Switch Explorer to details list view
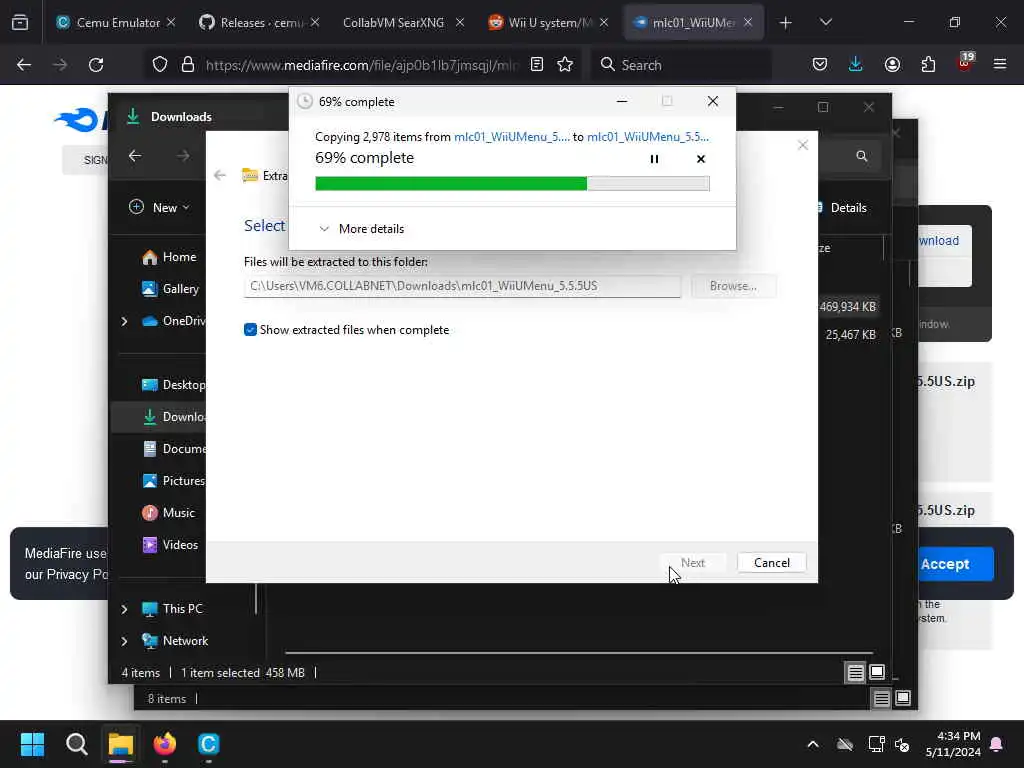The height and width of the screenshot is (768, 1024). coord(855,673)
